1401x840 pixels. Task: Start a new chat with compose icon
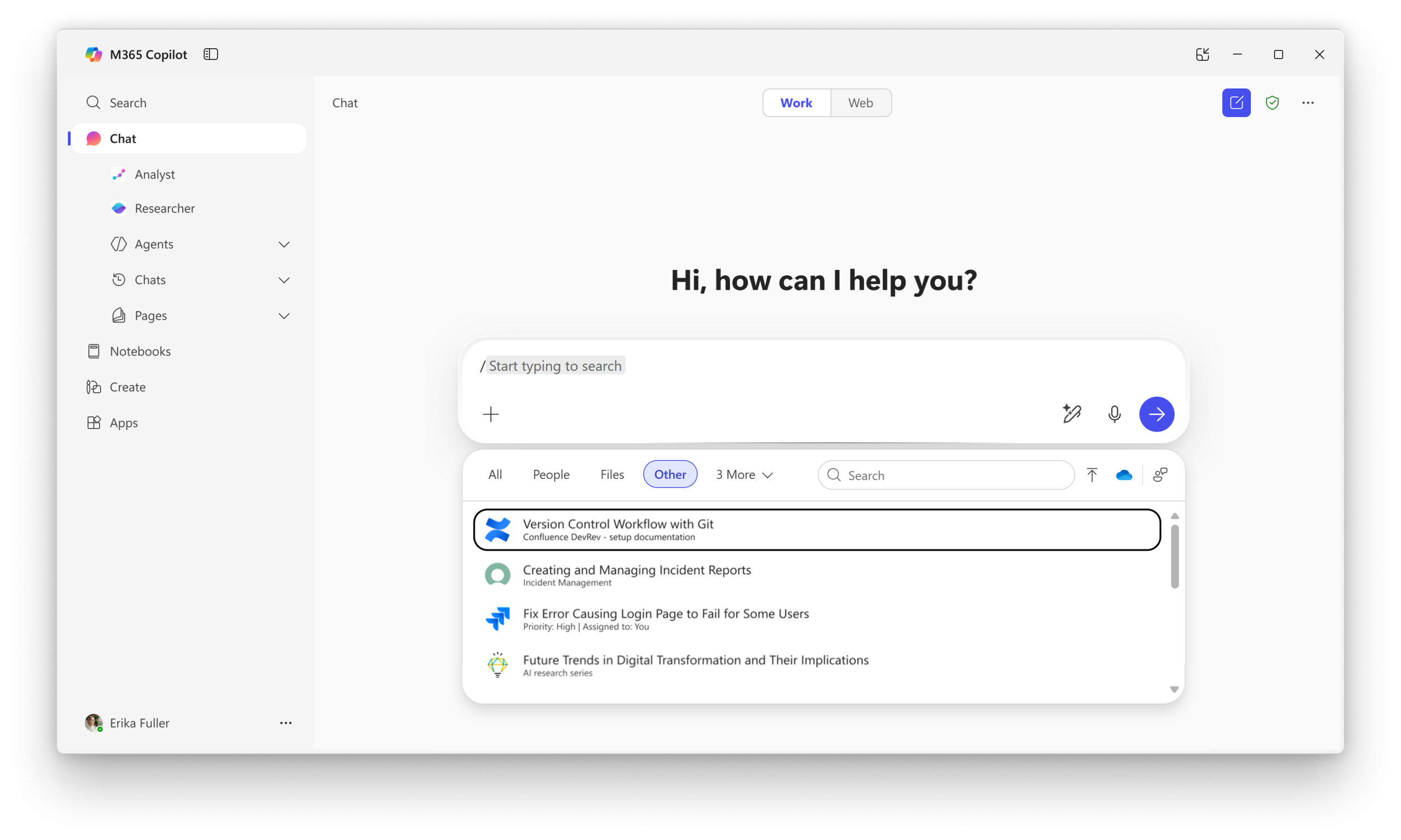click(x=1236, y=102)
